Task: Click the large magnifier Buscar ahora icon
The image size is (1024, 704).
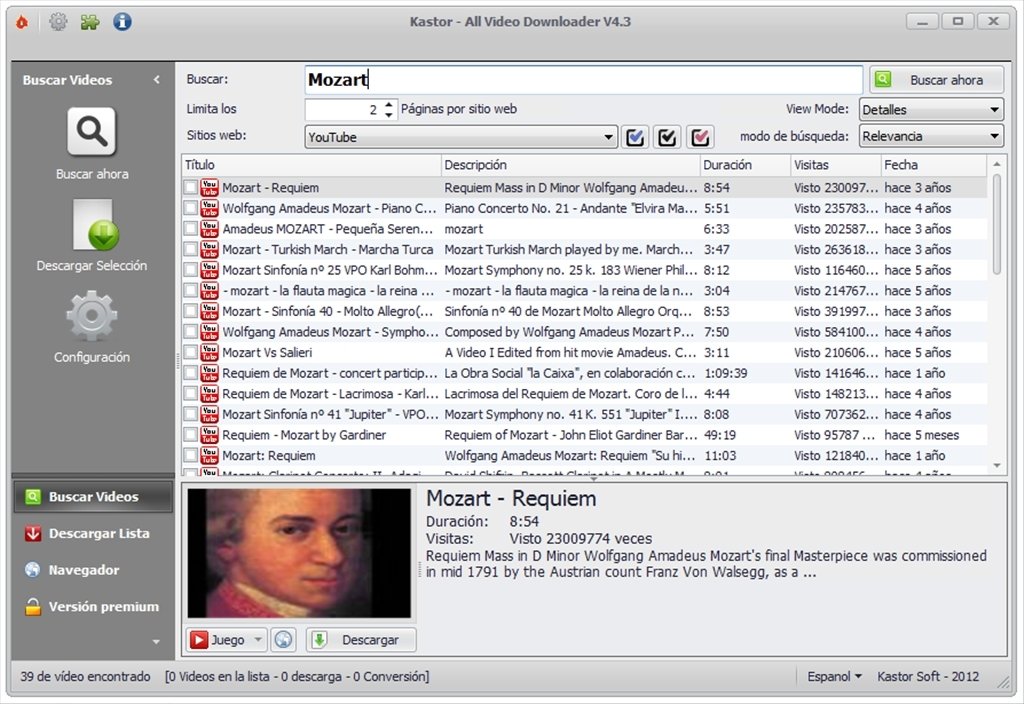Action: 91,132
